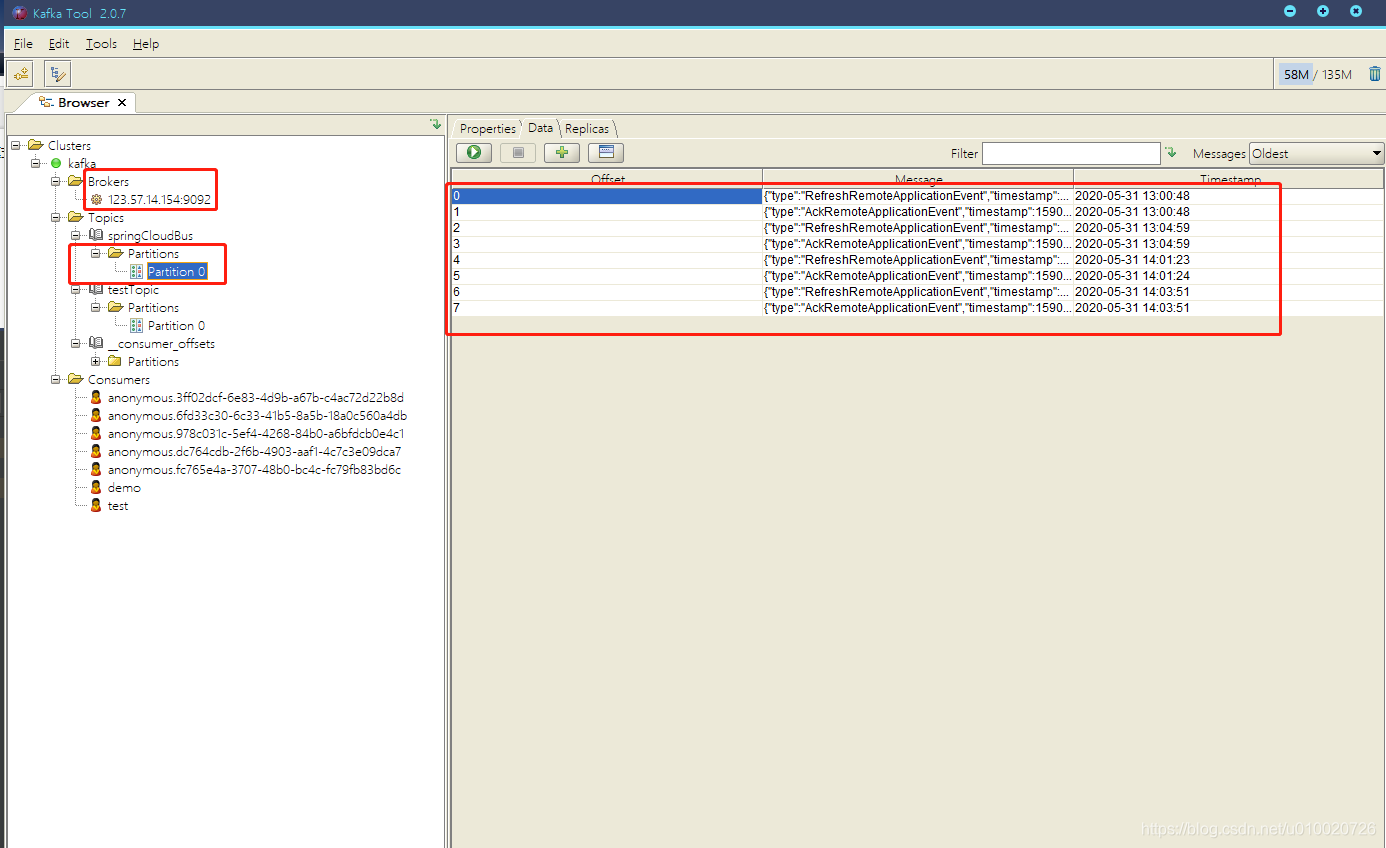Collapse the Consumers folder
The image size is (1386, 848).
pyautogui.click(x=56, y=379)
